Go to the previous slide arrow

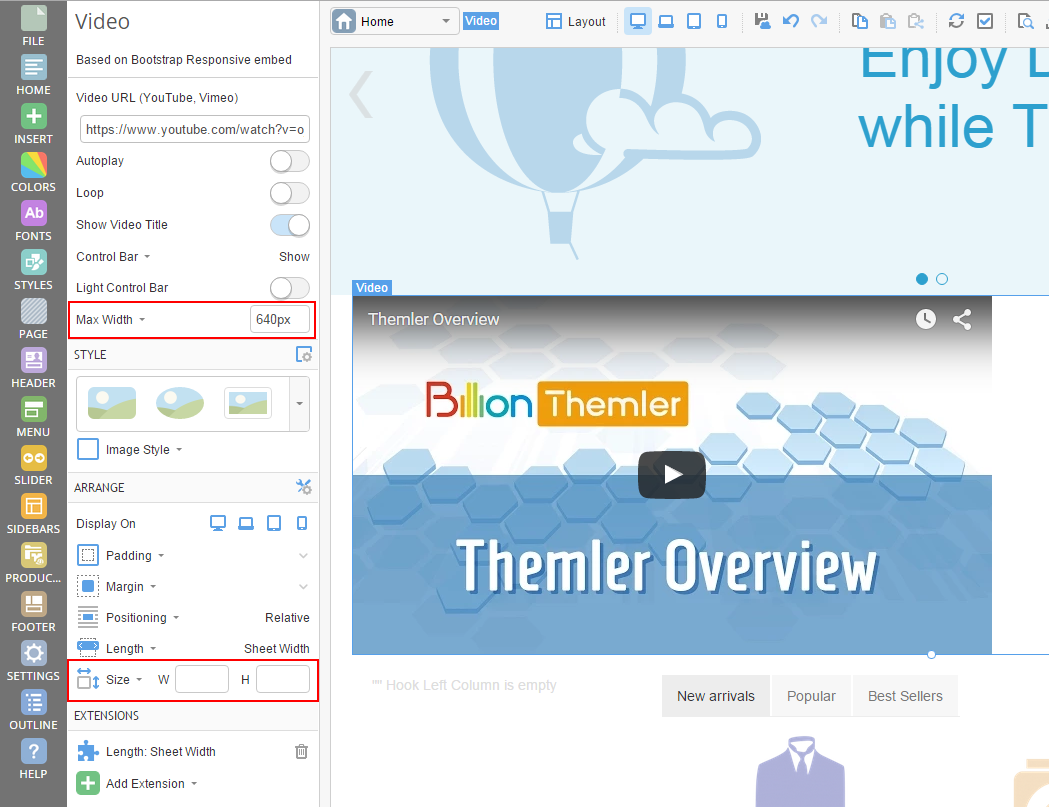[x=361, y=94]
